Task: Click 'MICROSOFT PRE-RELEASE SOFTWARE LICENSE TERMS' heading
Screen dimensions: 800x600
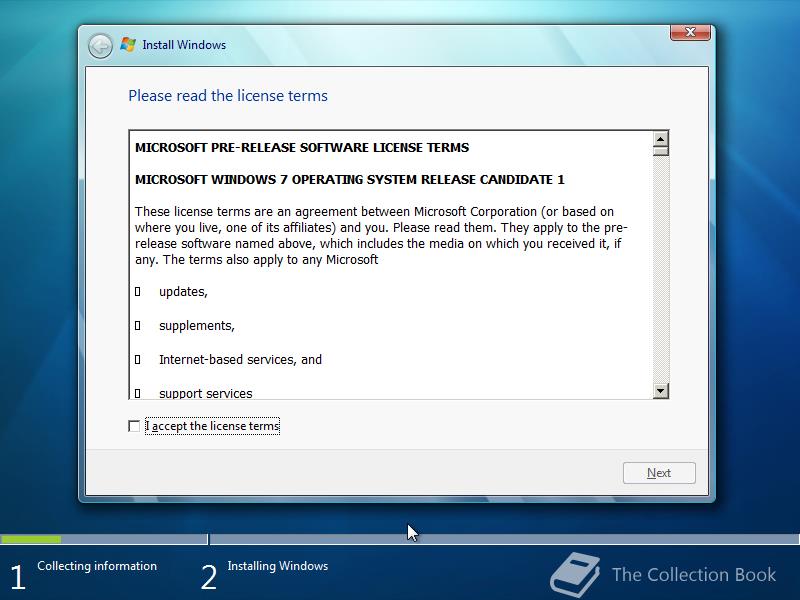Action: pyautogui.click(x=302, y=147)
